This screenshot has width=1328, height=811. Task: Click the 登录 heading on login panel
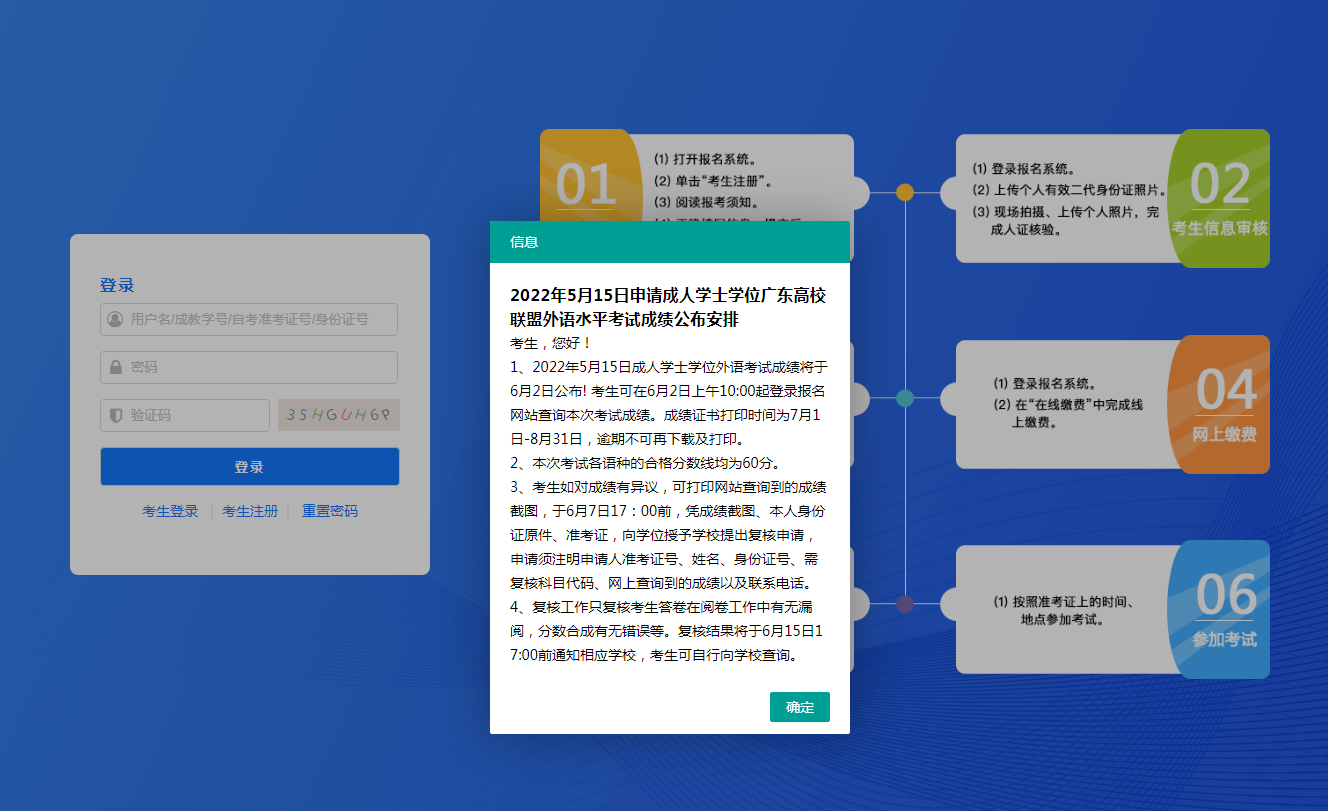117,285
